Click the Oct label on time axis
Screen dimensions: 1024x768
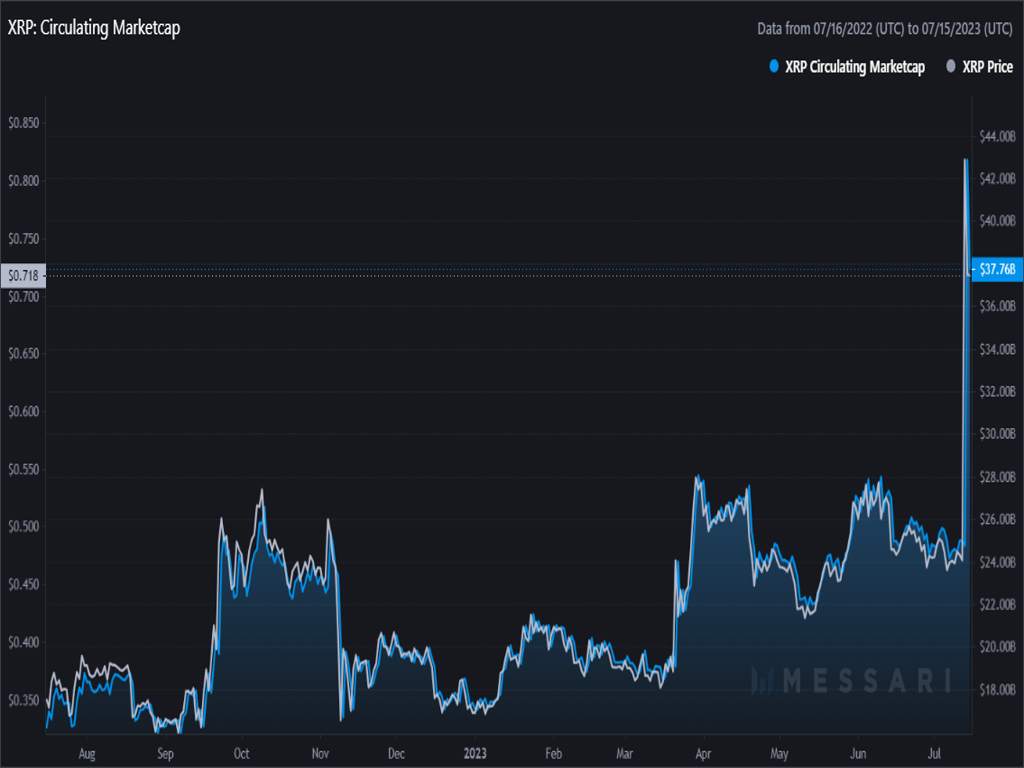click(241, 753)
